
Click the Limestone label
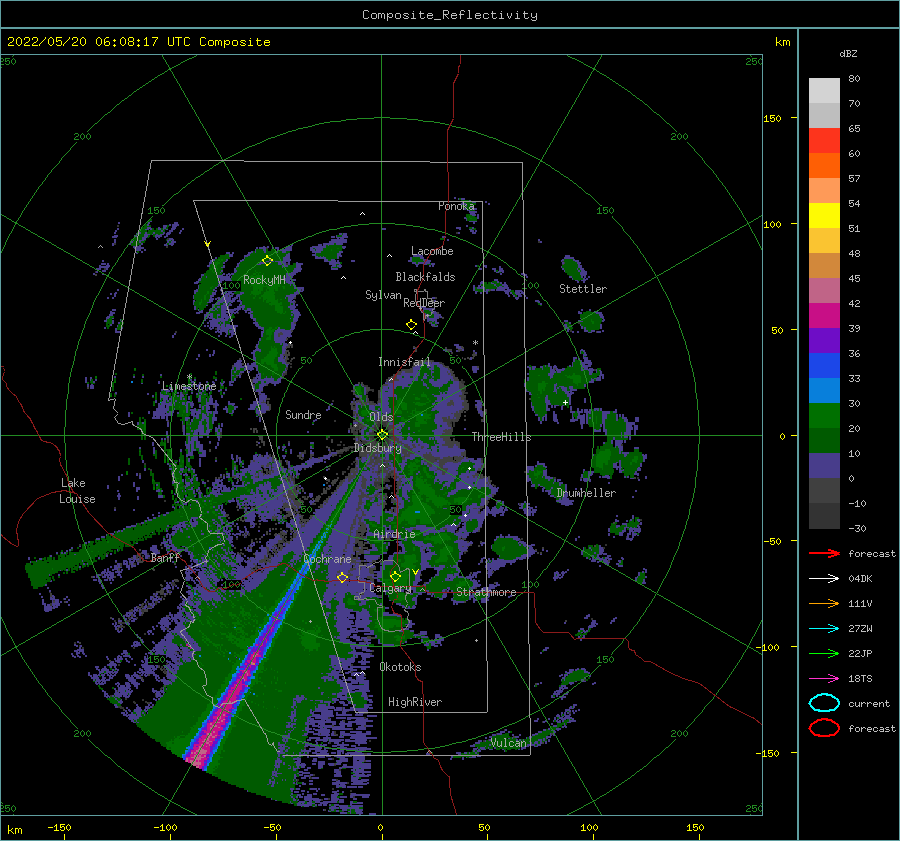(x=189, y=386)
